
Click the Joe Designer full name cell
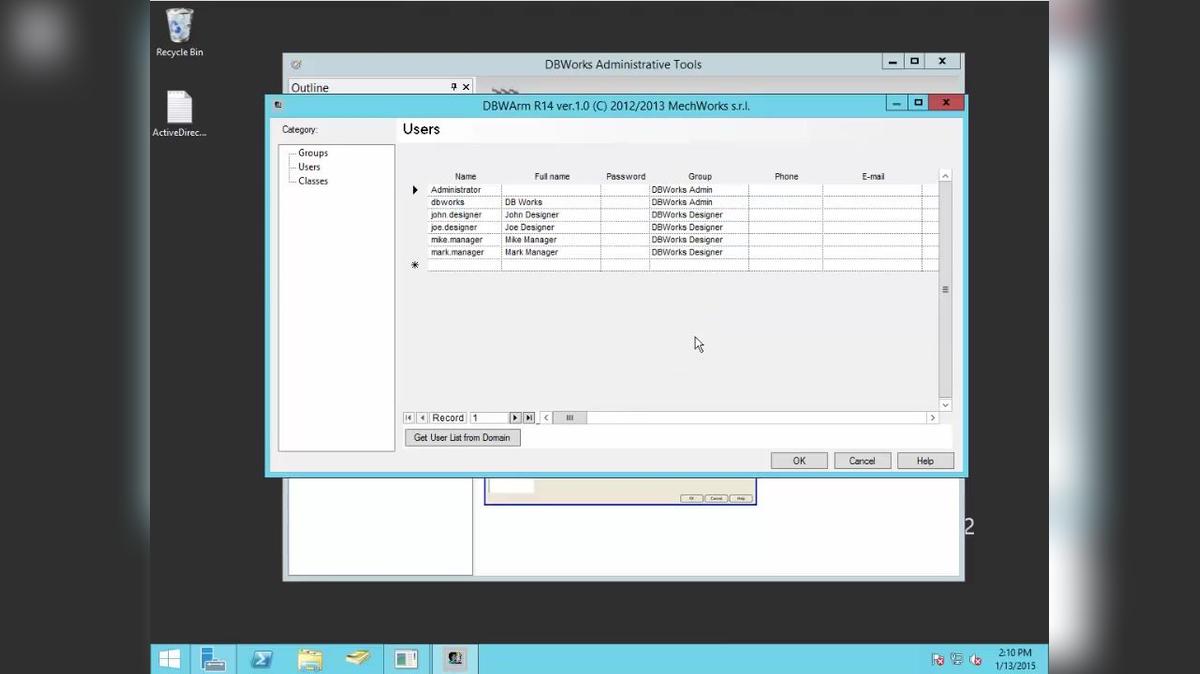click(552, 227)
